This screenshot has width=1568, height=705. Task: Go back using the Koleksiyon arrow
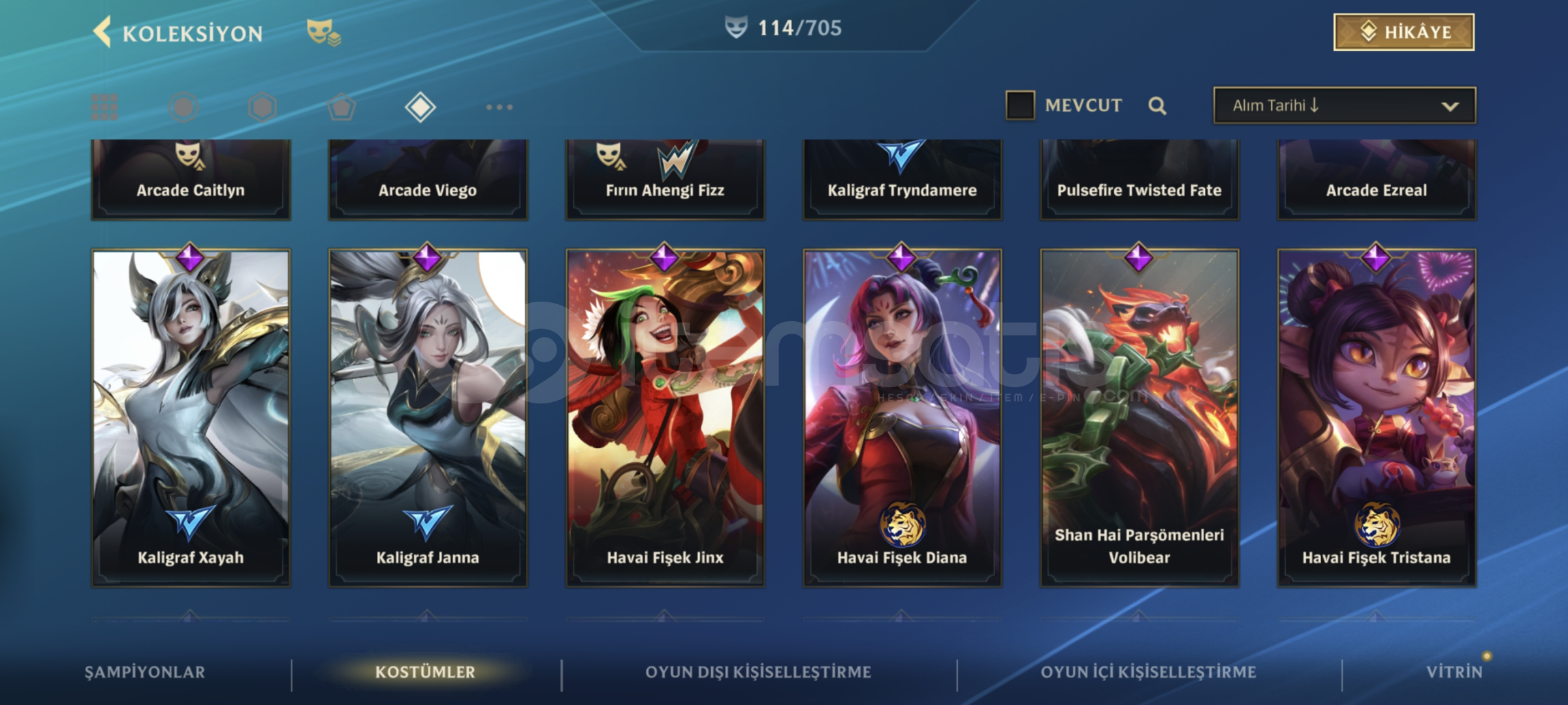pyautogui.click(x=102, y=32)
